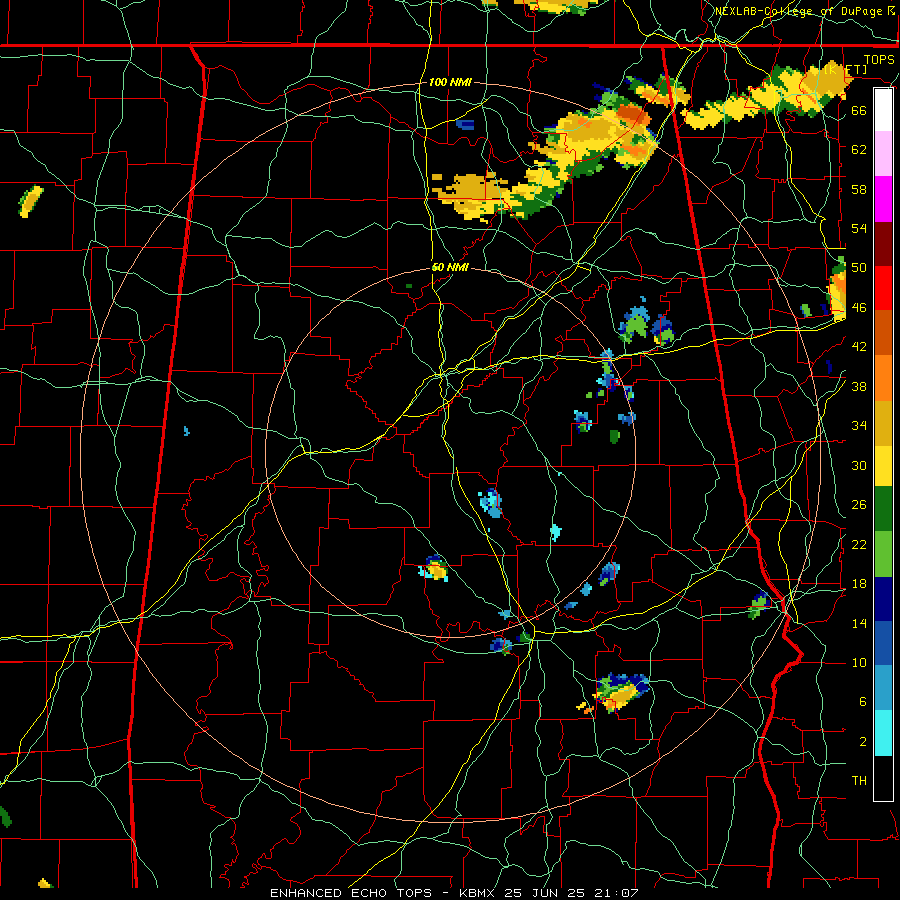Image resolution: width=900 pixels, height=900 pixels.
Task: Click the dark maroon legend swatch
Action: coord(883,243)
